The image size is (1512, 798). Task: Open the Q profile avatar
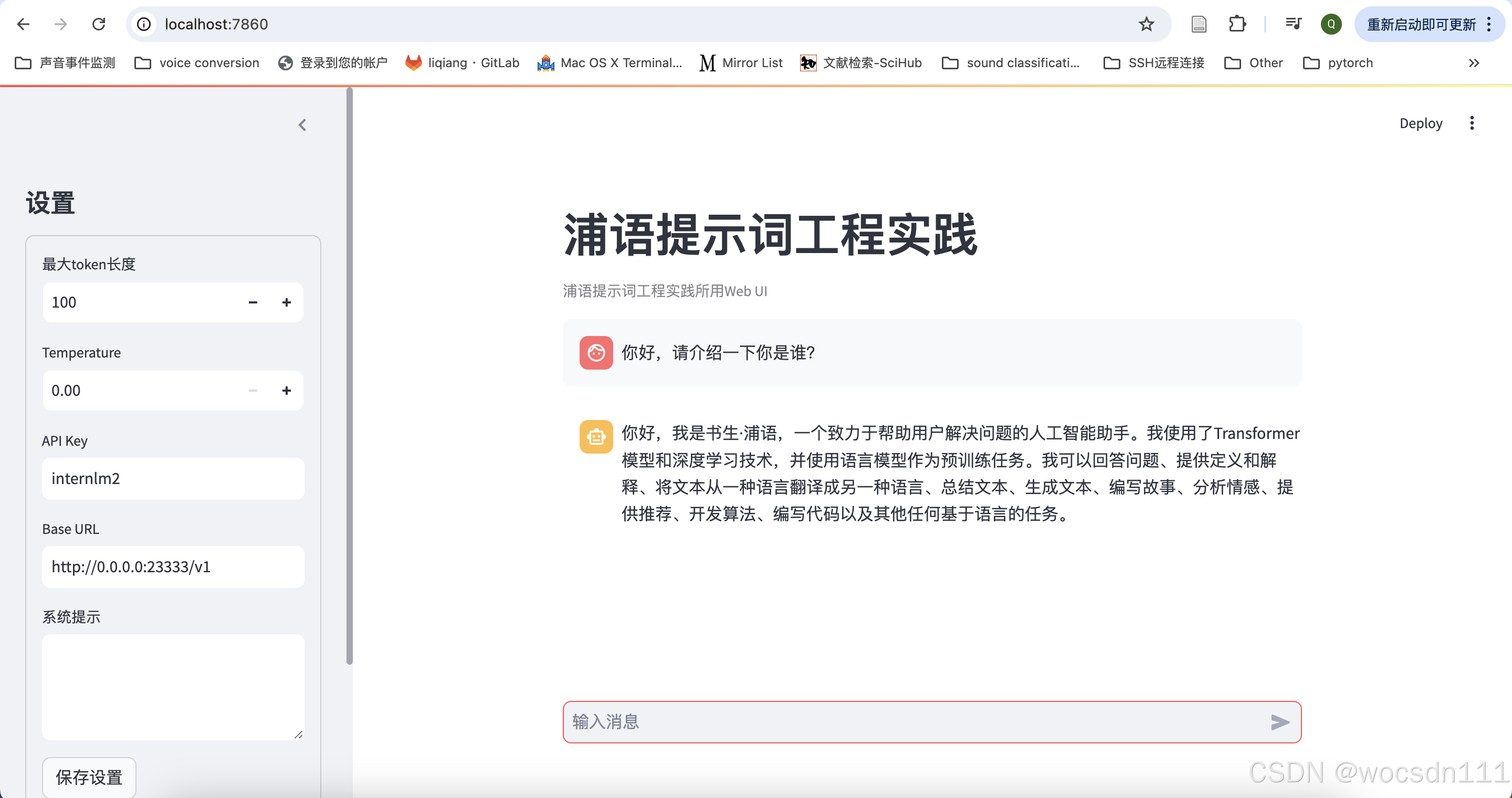tap(1331, 24)
